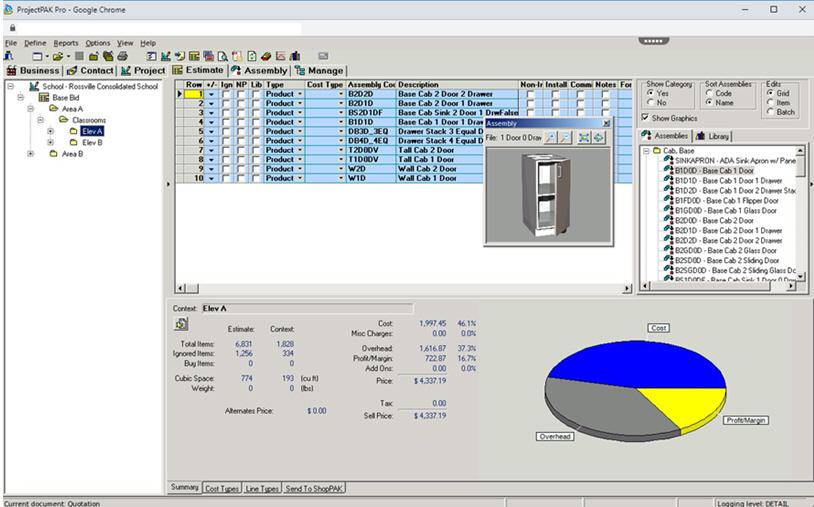Click the zoom out magnifier in Assembly window
The width and height of the screenshot is (814, 507).
[564, 138]
